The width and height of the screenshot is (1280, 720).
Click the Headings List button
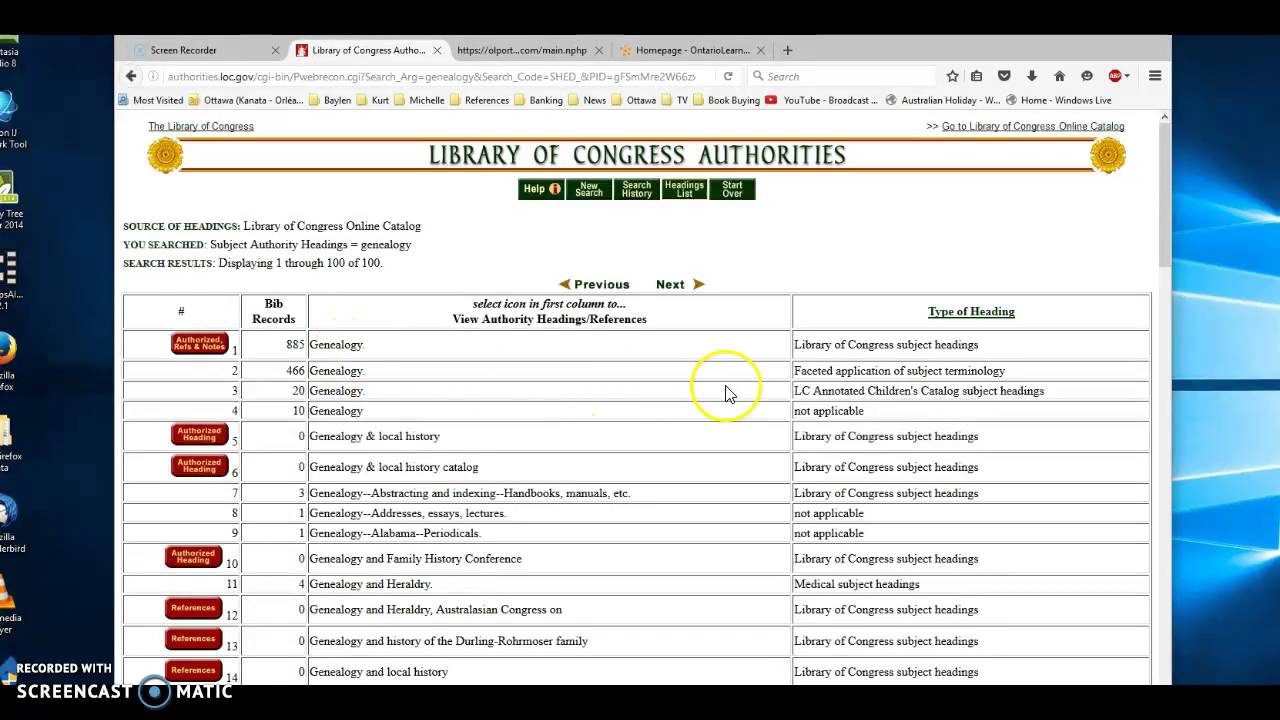pyautogui.click(x=685, y=189)
